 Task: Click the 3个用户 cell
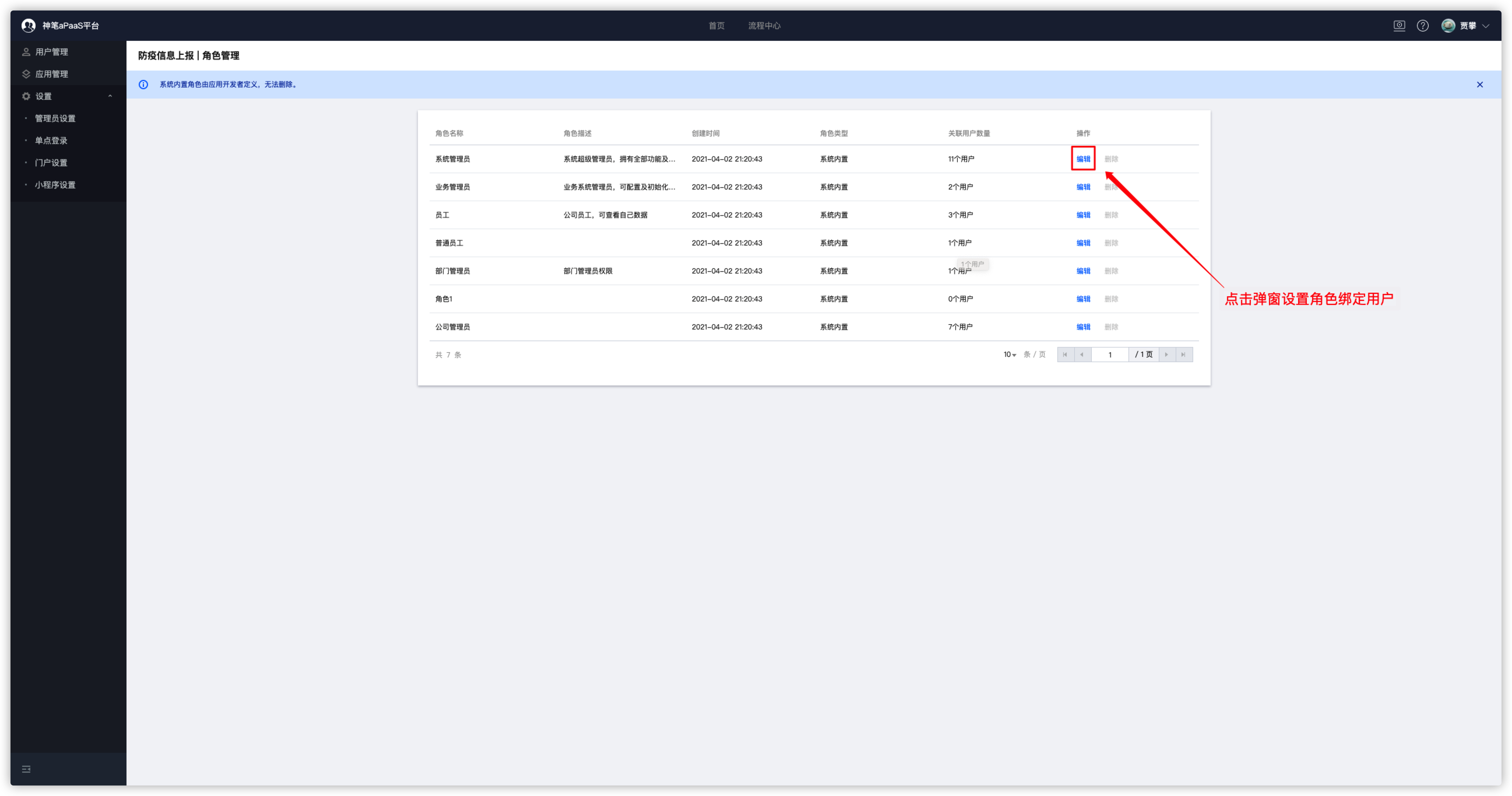point(960,215)
